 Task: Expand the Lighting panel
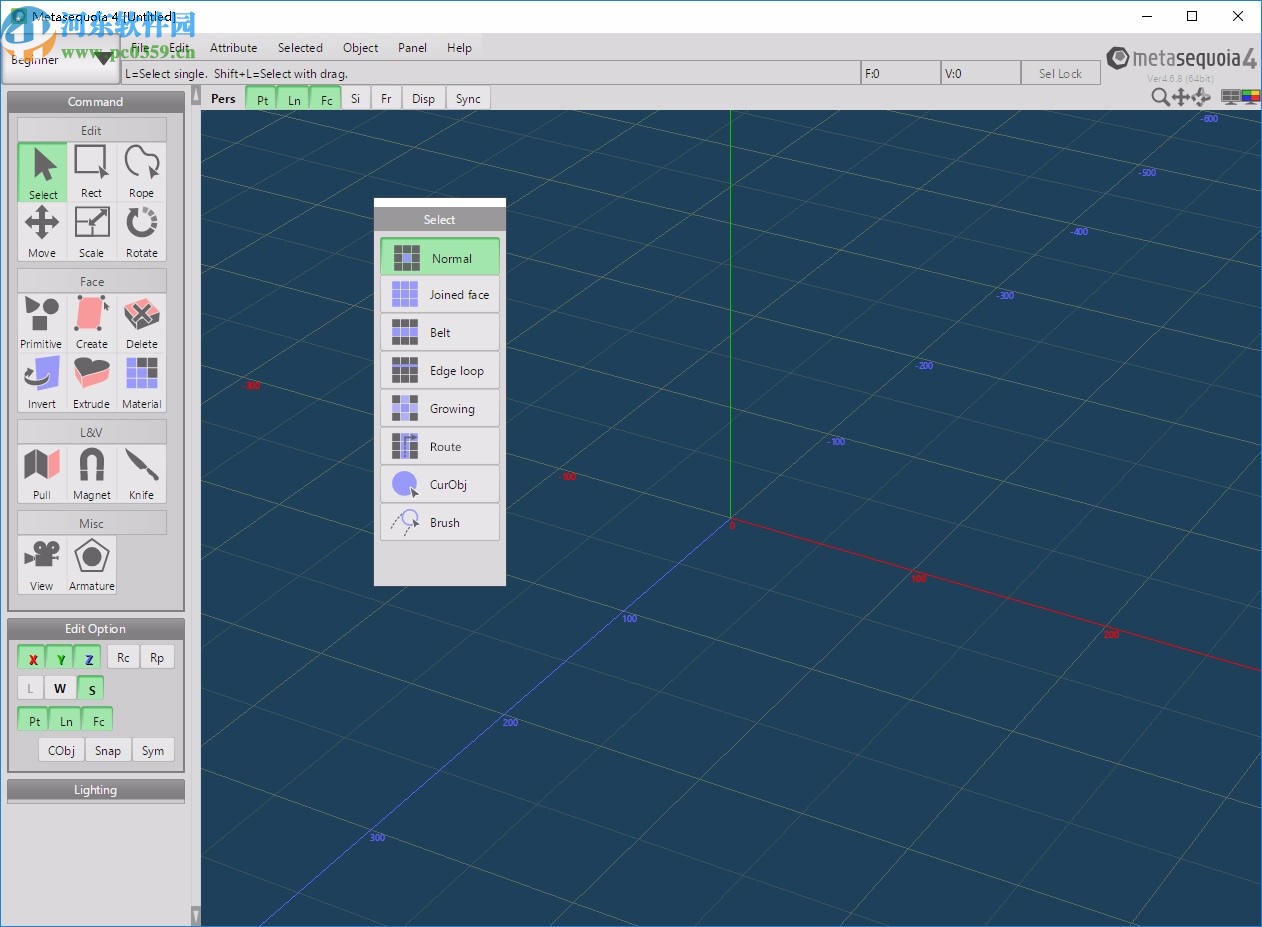click(x=96, y=790)
